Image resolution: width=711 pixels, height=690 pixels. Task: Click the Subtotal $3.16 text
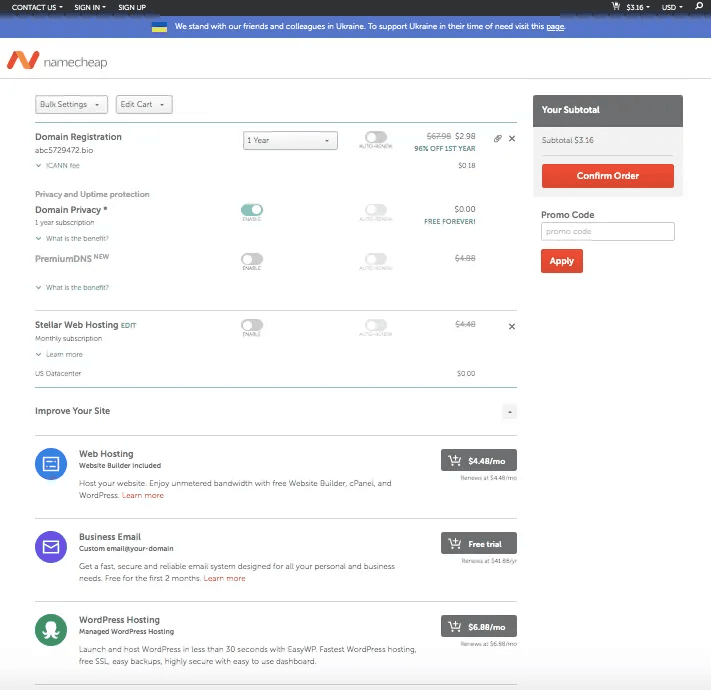[x=568, y=140]
